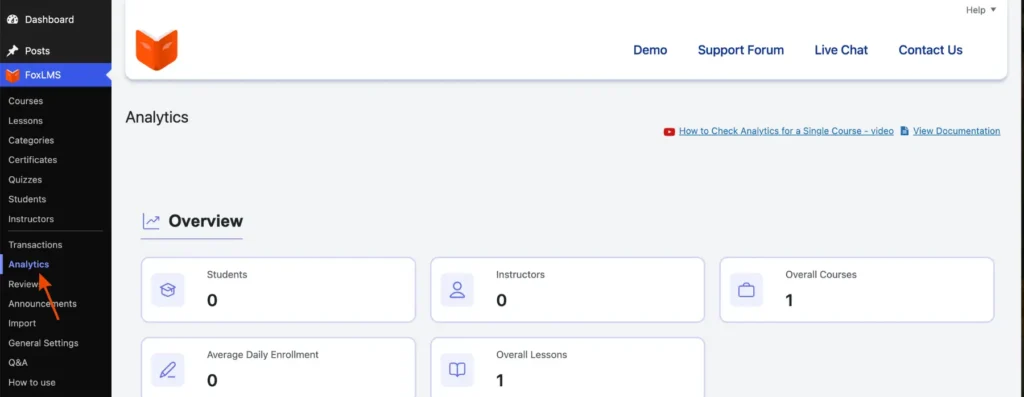Image resolution: width=1024 pixels, height=397 pixels.
Task: Open General Settings in the sidebar
Action: click(43, 343)
